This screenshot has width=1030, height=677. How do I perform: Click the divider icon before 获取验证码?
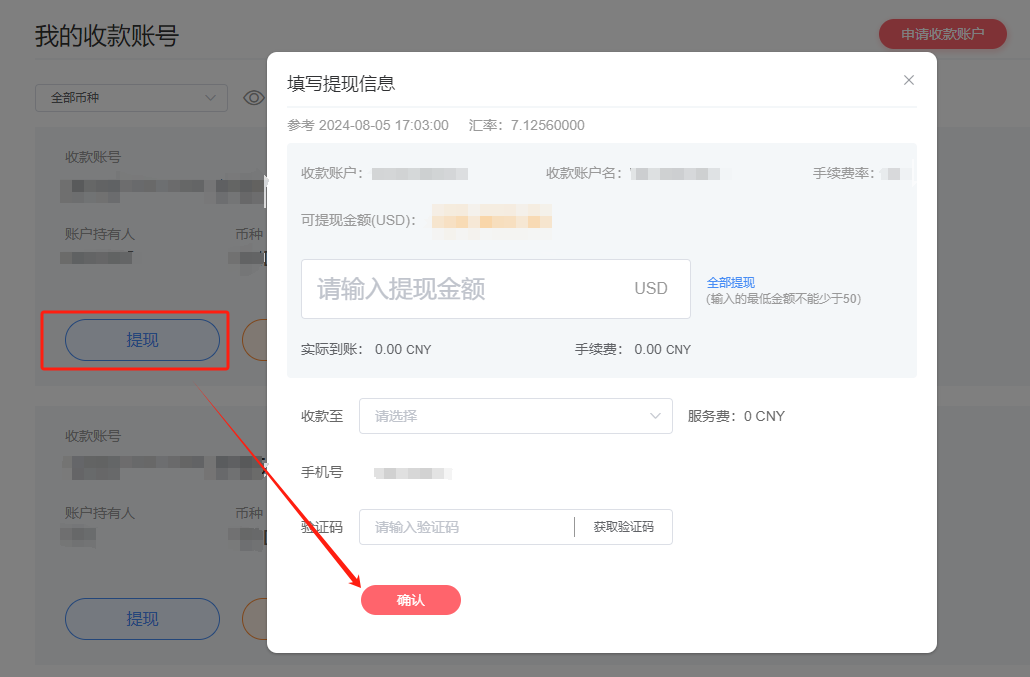[575, 526]
